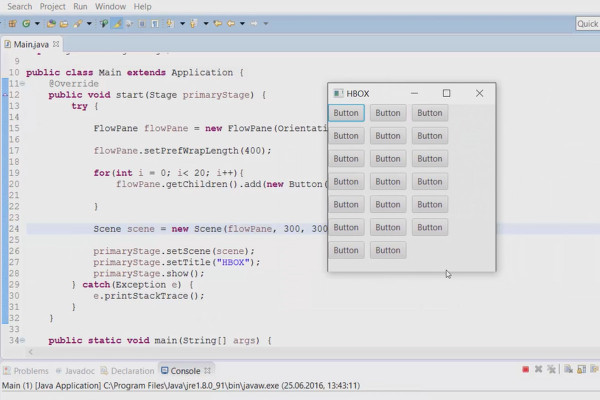The height and width of the screenshot is (400, 600).
Task: Click the 'primaryStage.setTitle("HBOX");' code line
Action: tap(177, 262)
